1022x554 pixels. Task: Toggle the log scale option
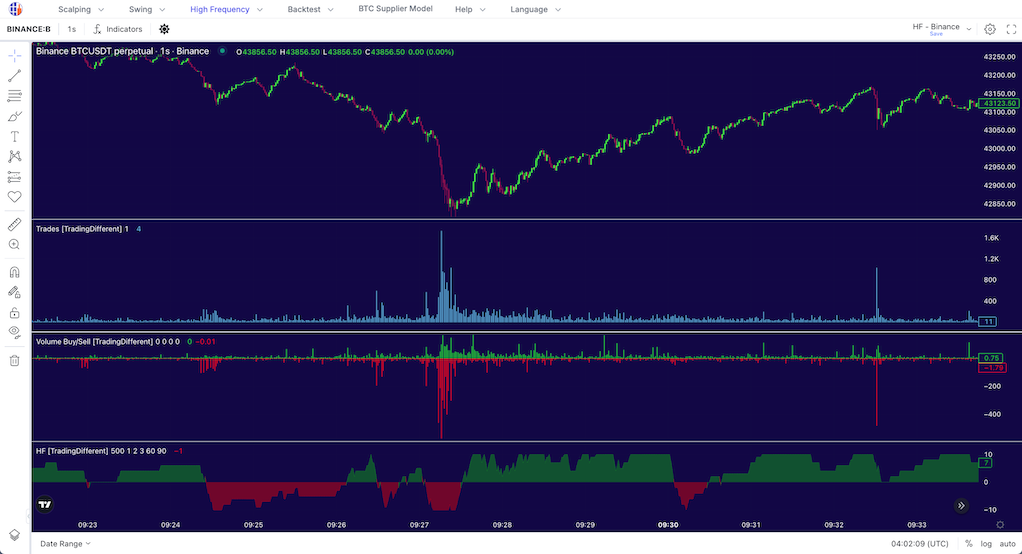pyautogui.click(x=985, y=543)
